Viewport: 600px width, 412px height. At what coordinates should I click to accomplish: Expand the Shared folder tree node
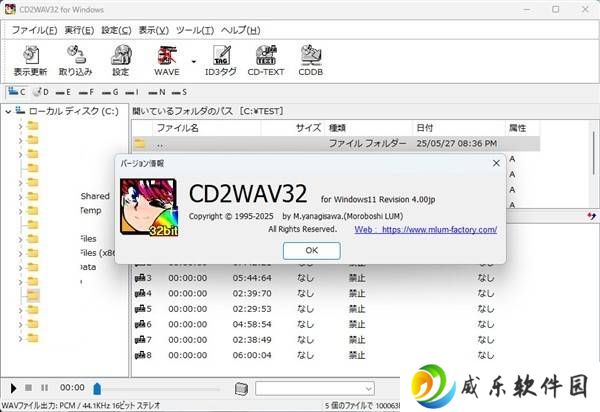[x=20, y=197]
